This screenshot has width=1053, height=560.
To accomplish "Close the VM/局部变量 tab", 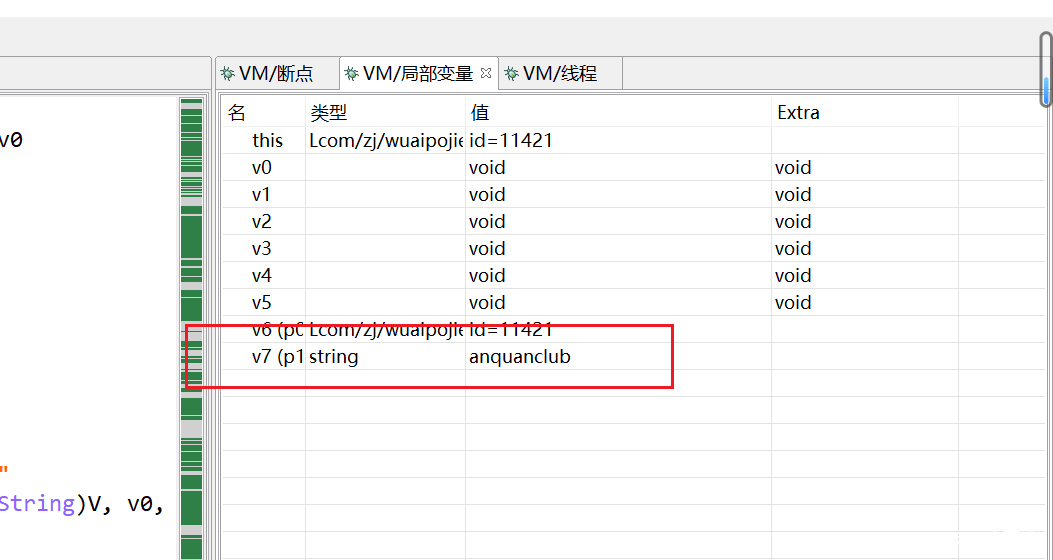I will pos(486,73).
